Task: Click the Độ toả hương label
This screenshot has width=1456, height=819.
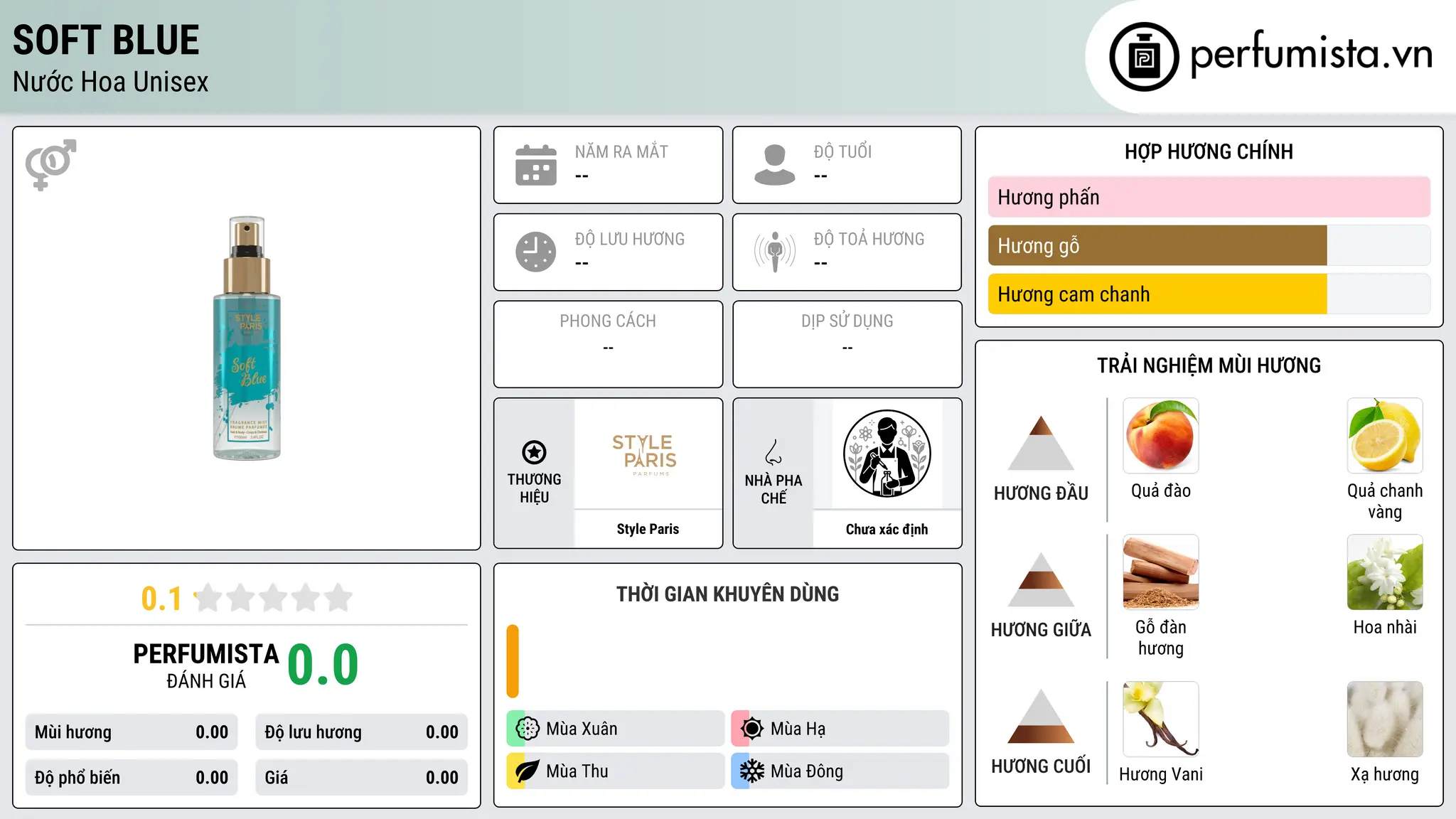Action: [869, 239]
